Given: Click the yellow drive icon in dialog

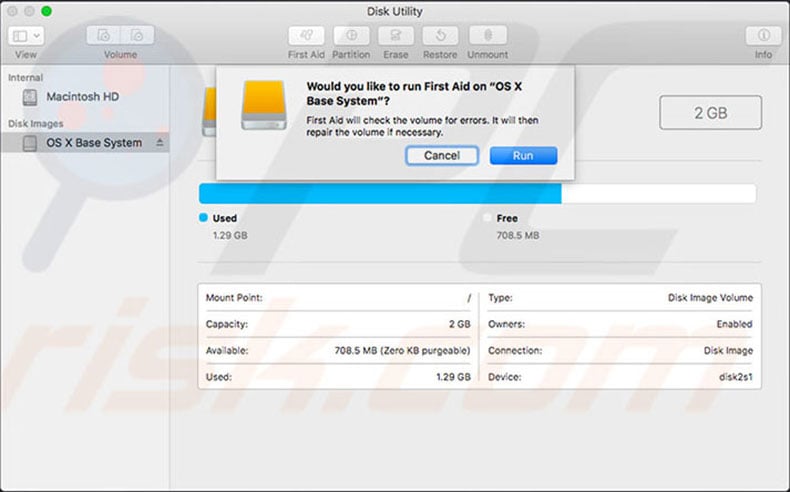Looking at the screenshot, I should 264,105.
